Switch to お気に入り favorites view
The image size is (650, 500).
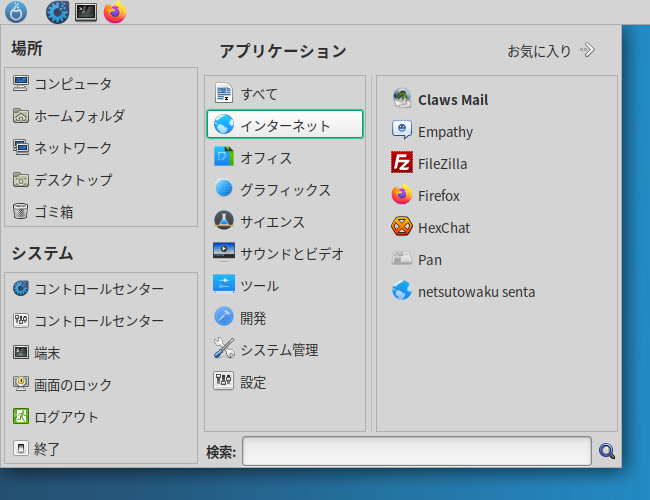(x=551, y=51)
